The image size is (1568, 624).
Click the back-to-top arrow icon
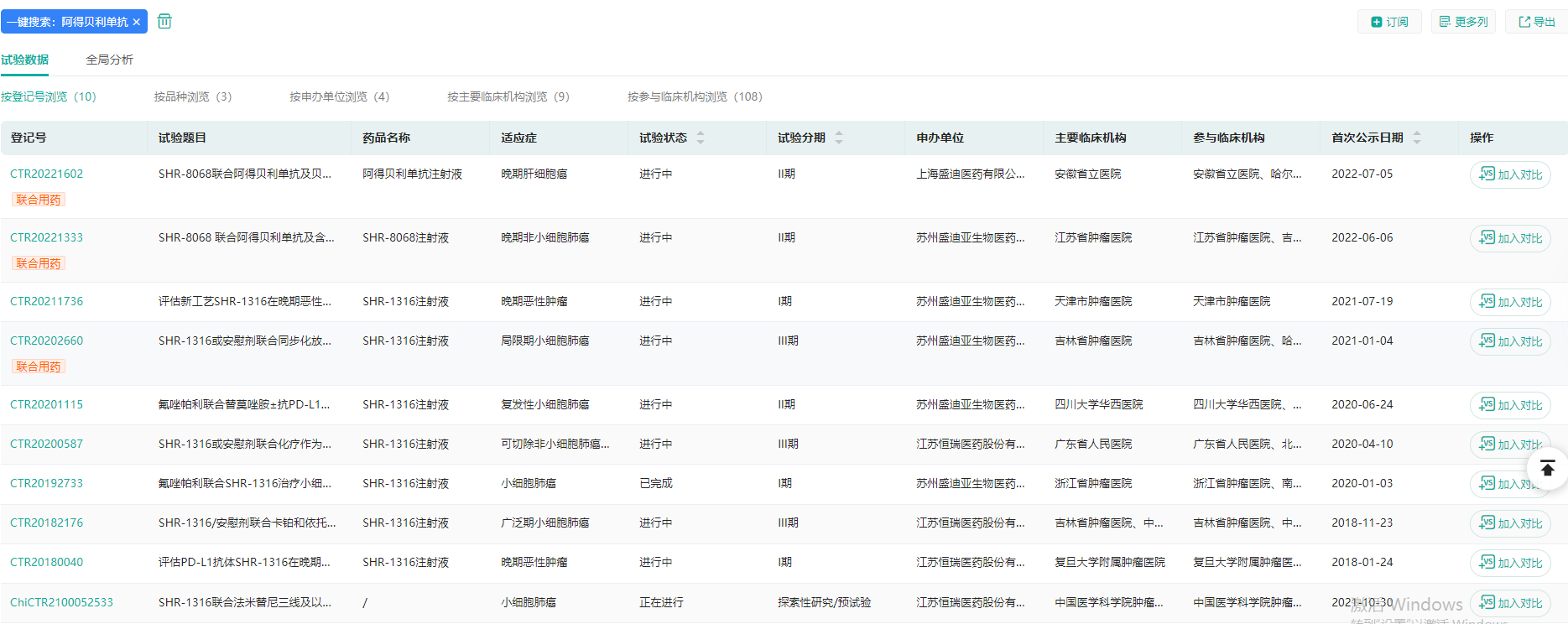(1547, 468)
